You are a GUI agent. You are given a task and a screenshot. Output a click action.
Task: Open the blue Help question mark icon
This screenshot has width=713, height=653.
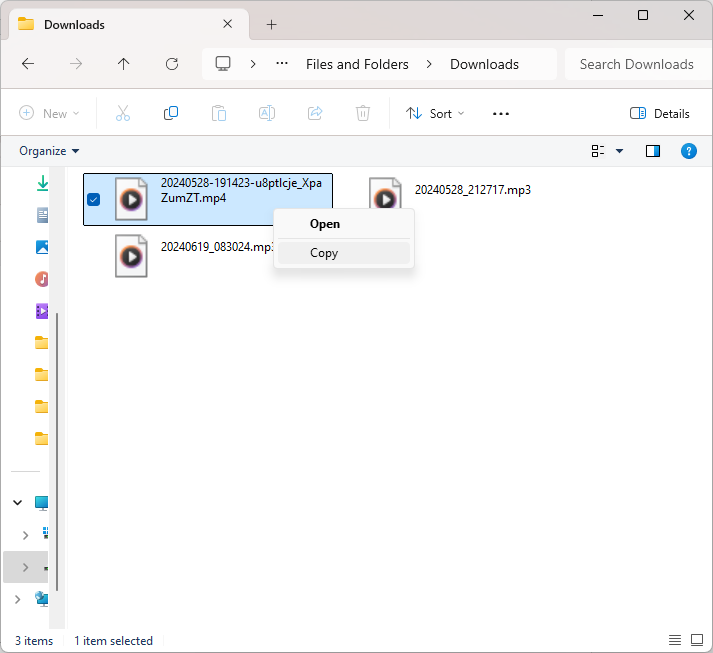point(688,151)
